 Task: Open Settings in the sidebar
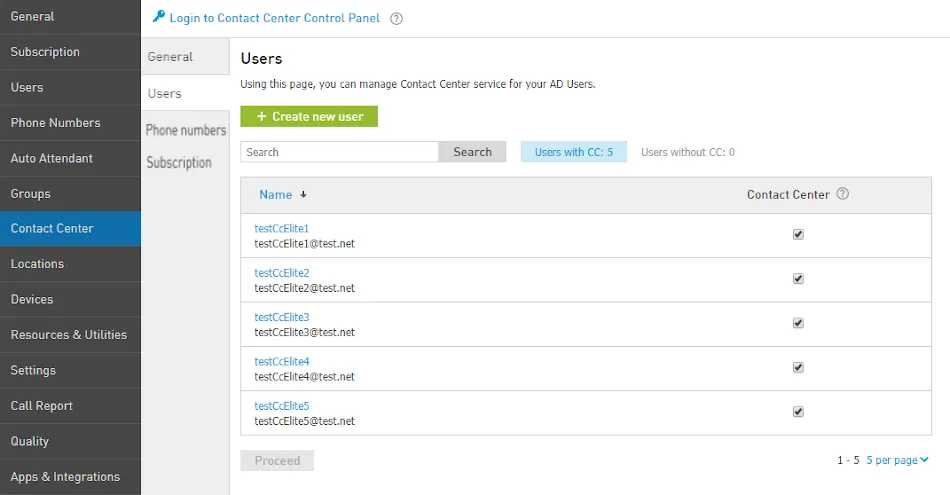coord(70,370)
